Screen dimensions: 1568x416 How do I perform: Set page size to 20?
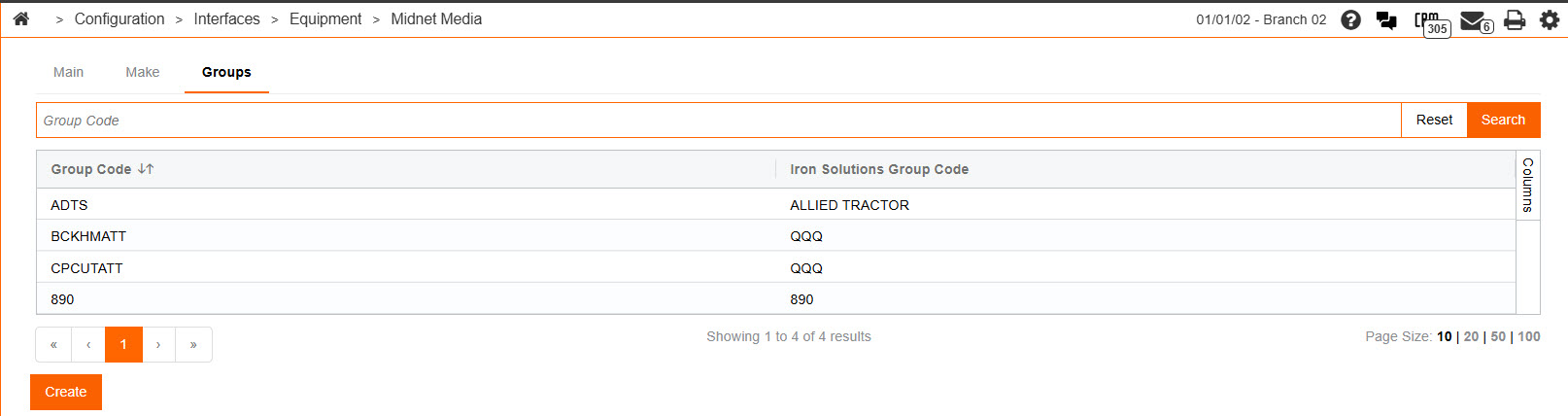pos(1471,336)
